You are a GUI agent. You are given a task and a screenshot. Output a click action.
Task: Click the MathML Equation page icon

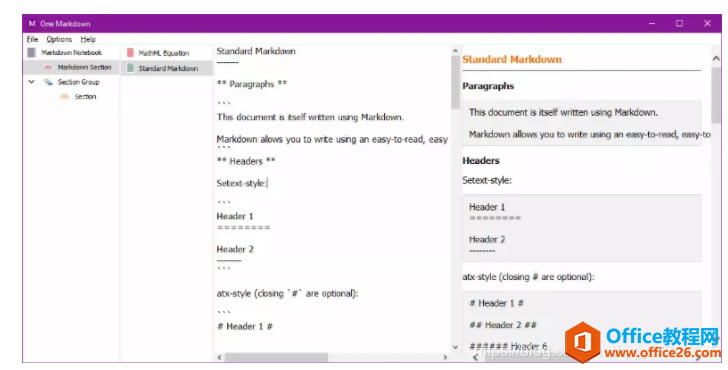point(130,53)
